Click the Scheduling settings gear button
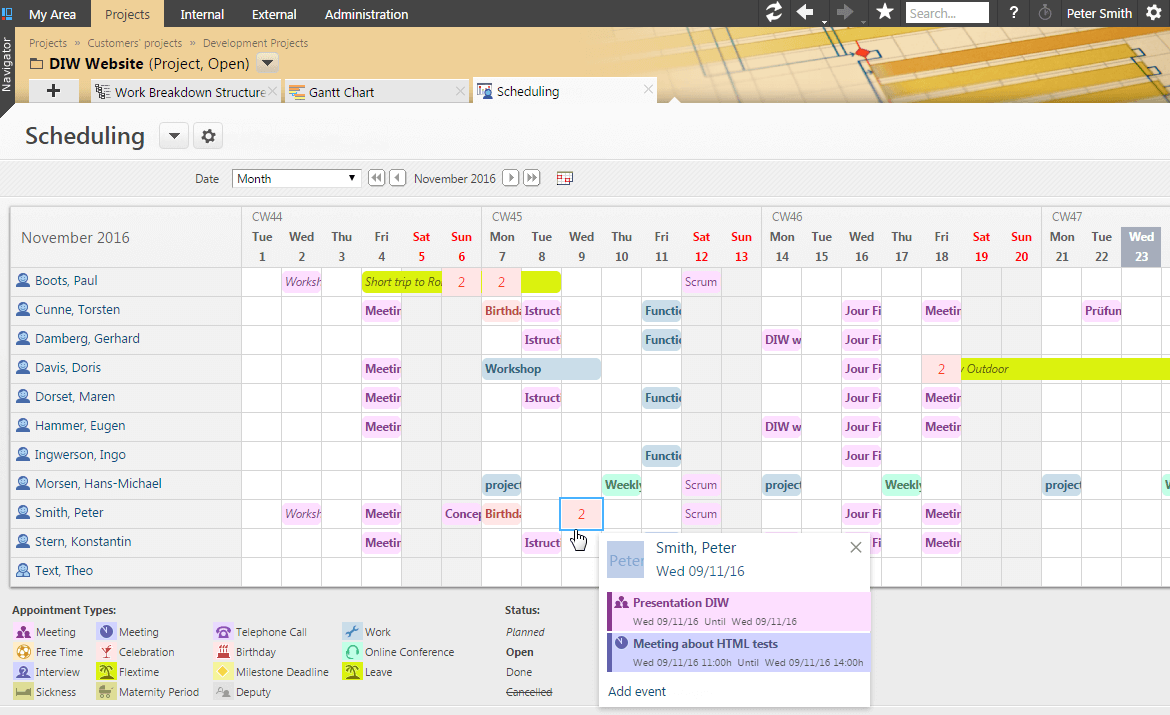Image resolution: width=1170 pixels, height=715 pixels. (208, 136)
